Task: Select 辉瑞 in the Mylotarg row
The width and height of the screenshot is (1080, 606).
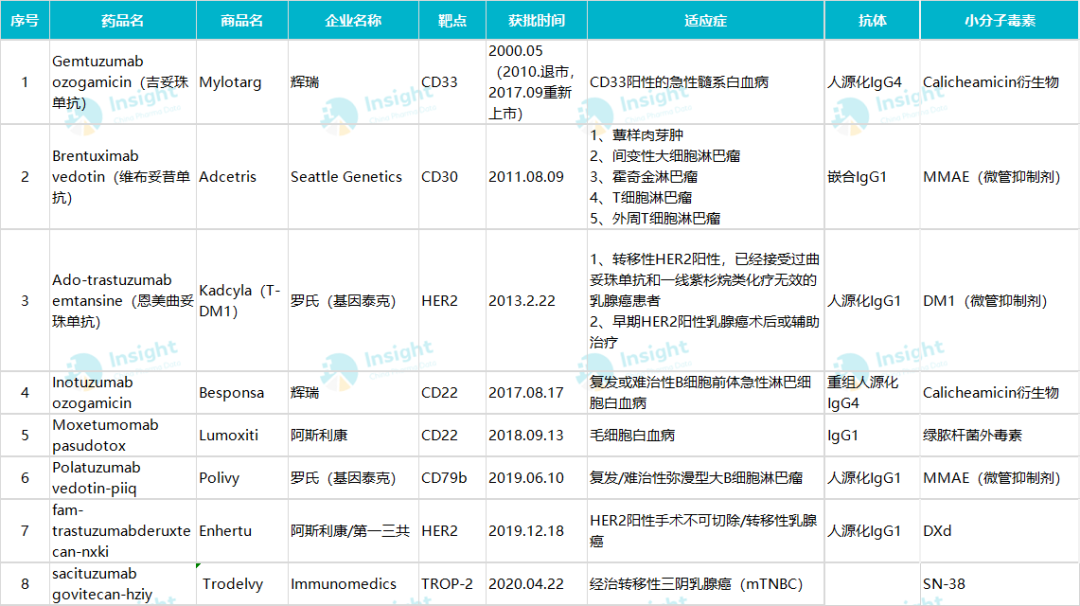Action: pyautogui.click(x=353, y=82)
